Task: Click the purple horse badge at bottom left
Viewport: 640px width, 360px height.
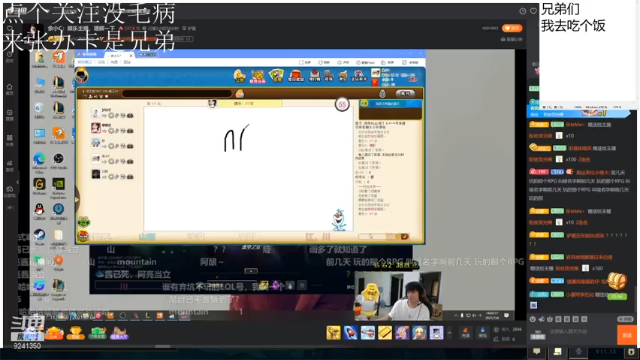Action: (x=119, y=333)
